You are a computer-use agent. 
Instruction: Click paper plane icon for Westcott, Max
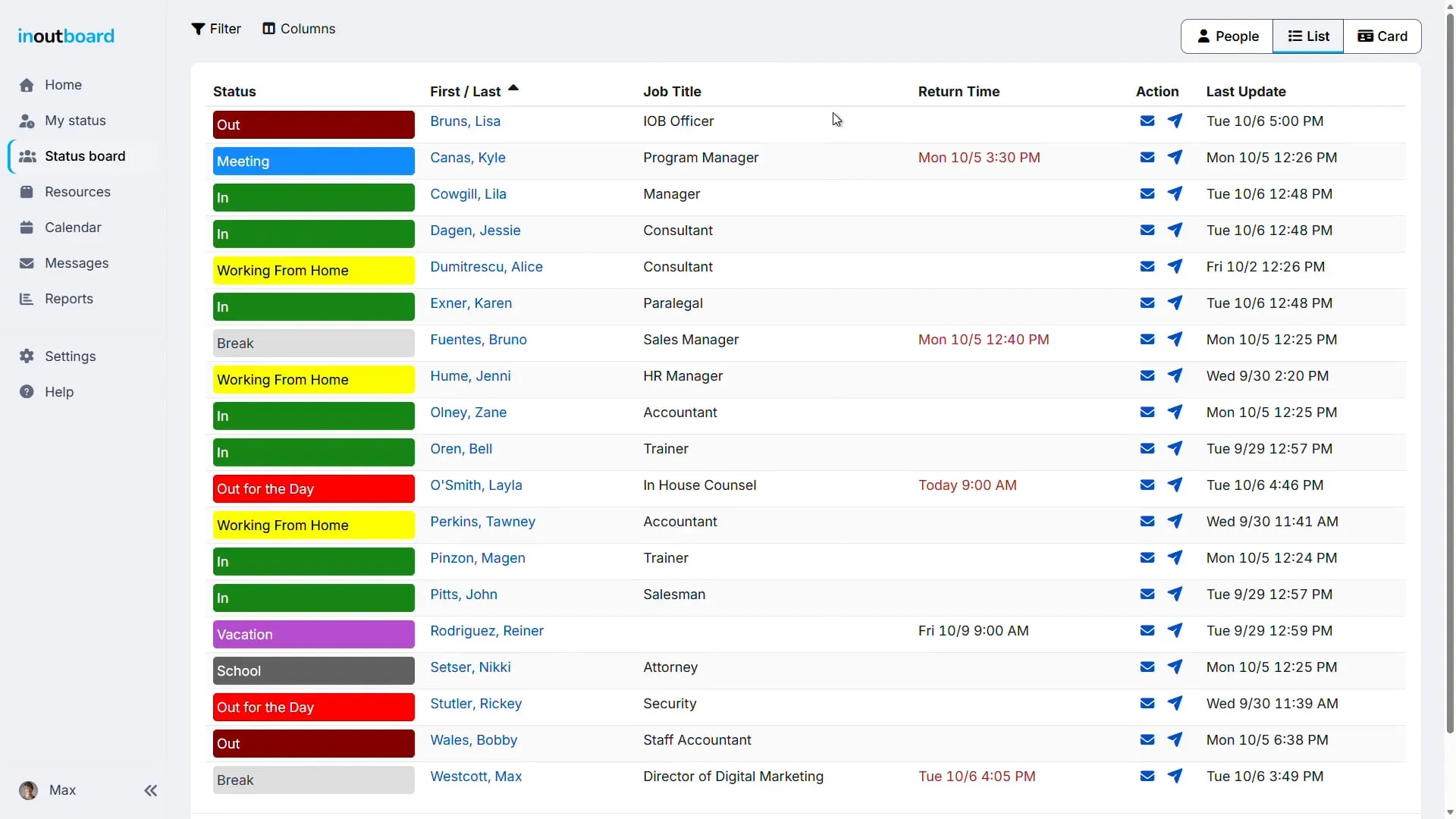[1175, 777]
